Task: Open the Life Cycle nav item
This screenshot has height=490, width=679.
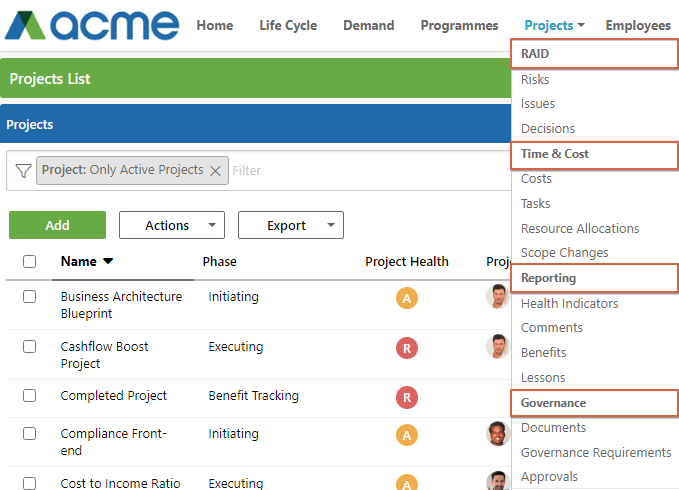Action: 288,26
